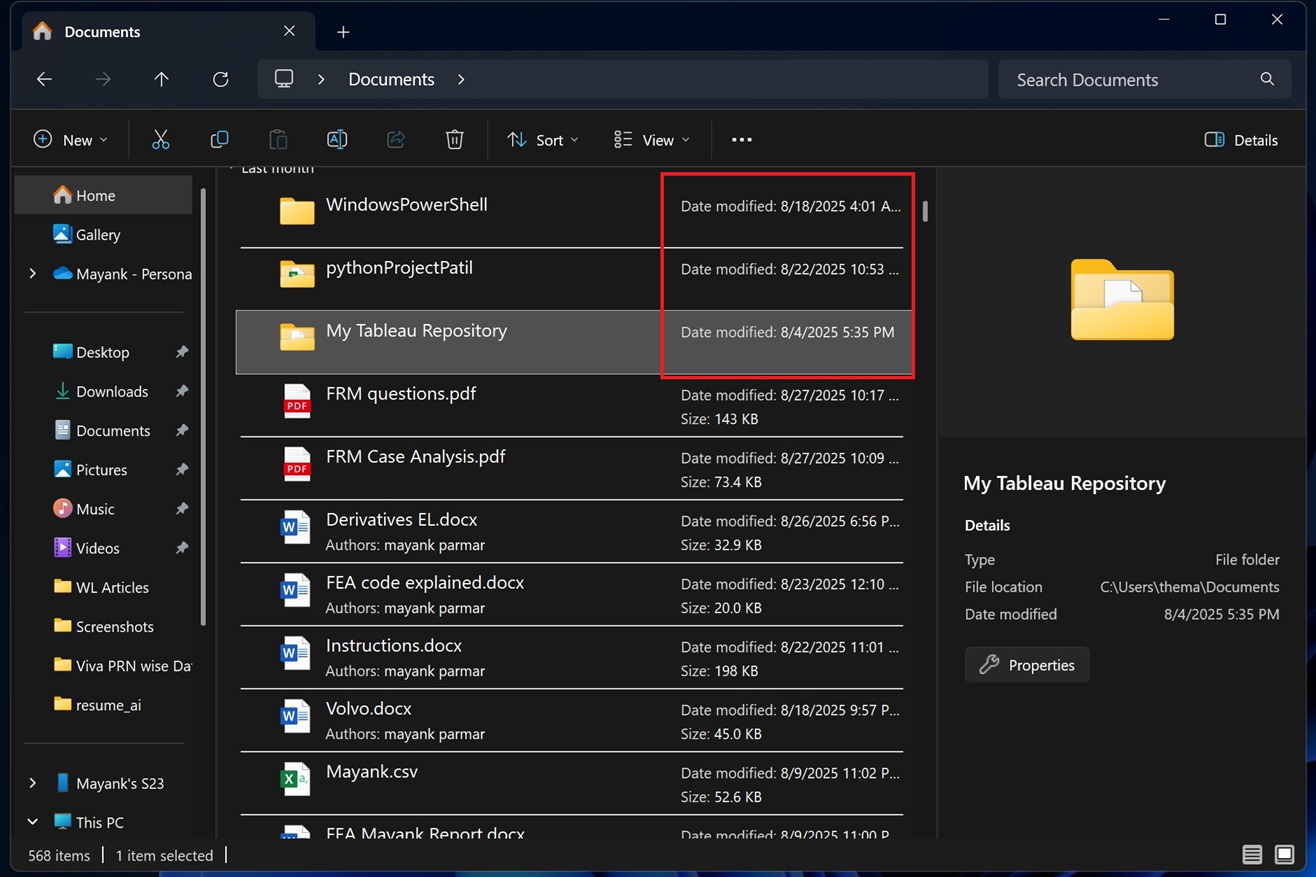Expand Mayank's S23 tree node
This screenshot has width=1316, height=877.
(32, 783)
